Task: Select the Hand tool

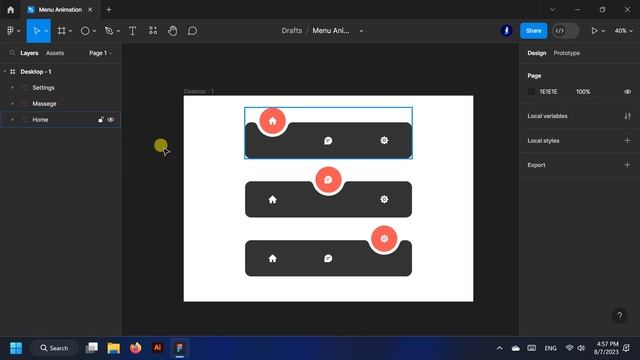Action: pyautogui.click(x=173, y=31)
